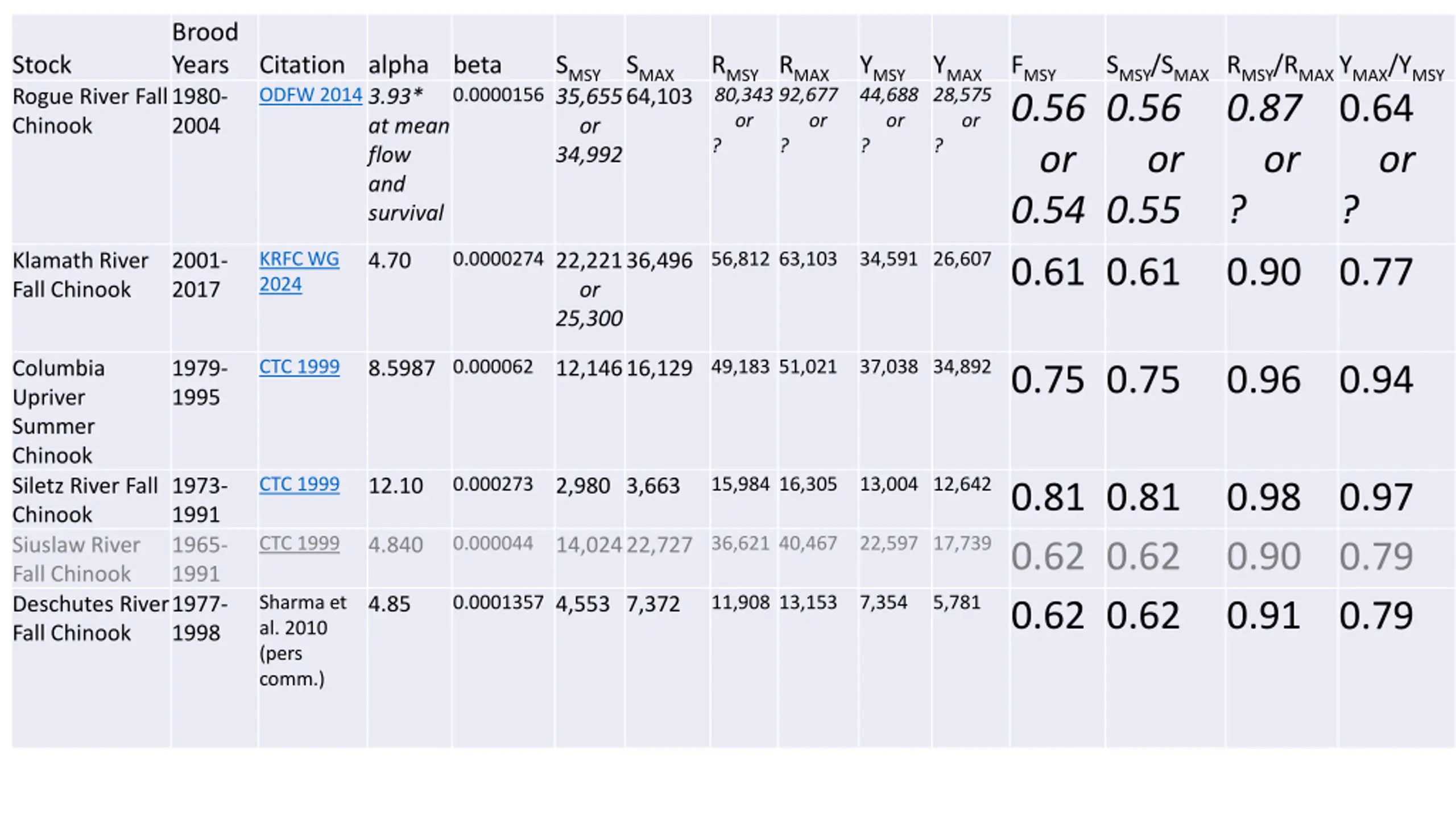Click alpha value 8.5987
1456x819 pixels.
tap(402, 368)
